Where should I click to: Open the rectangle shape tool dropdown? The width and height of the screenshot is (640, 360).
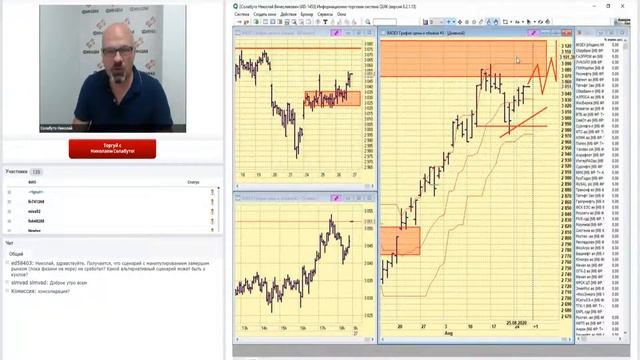coord(511,22)
